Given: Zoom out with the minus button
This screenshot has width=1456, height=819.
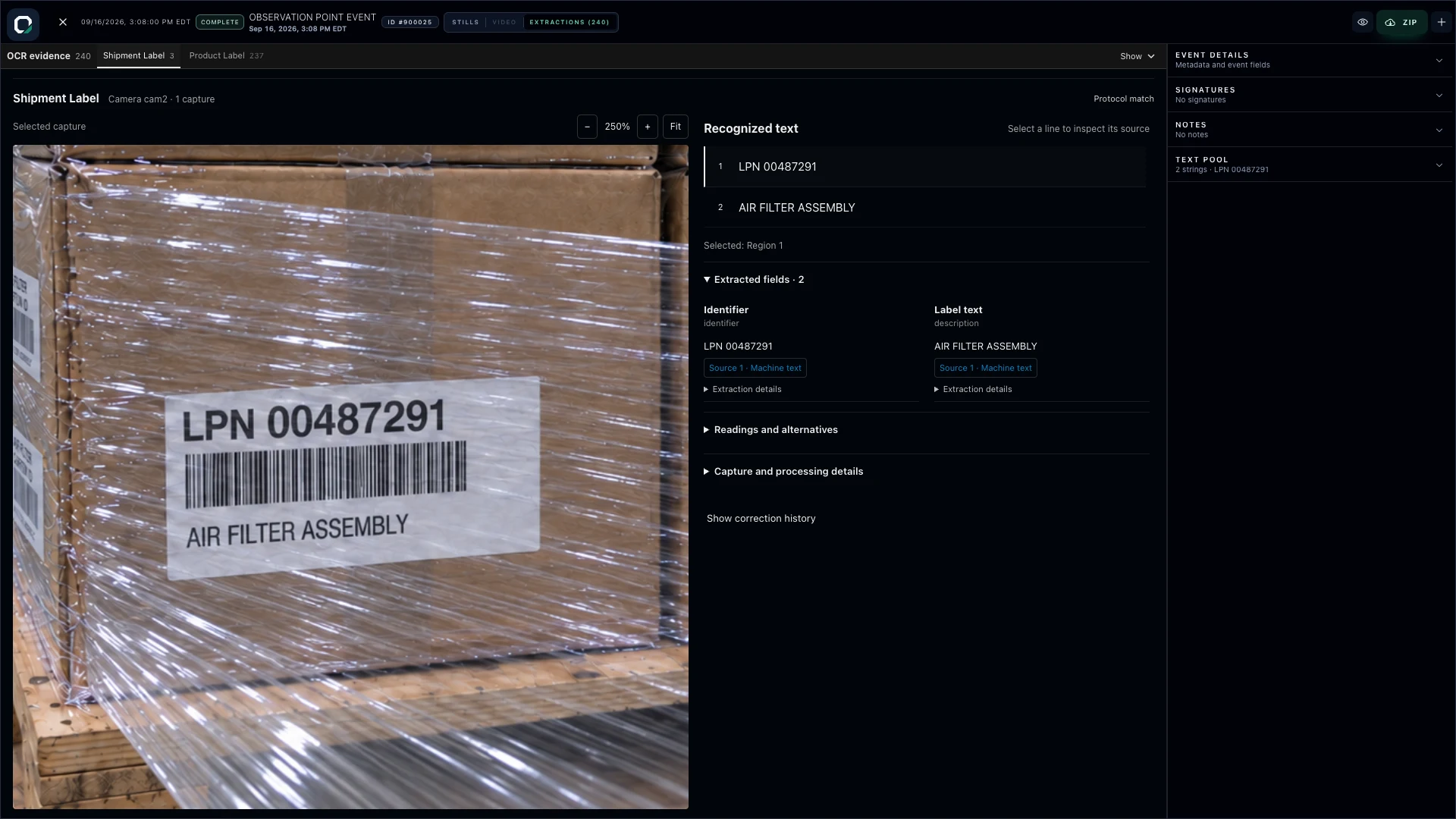Looking at the screenshot, I should [587, 127].
